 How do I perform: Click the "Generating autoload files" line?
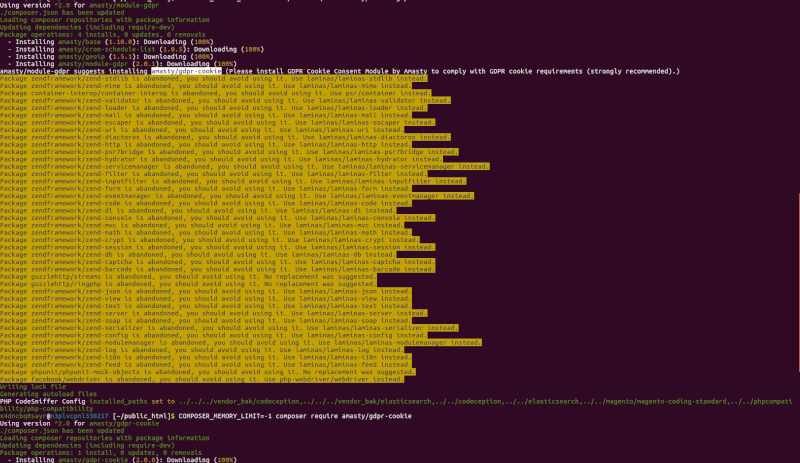[48, 394]
